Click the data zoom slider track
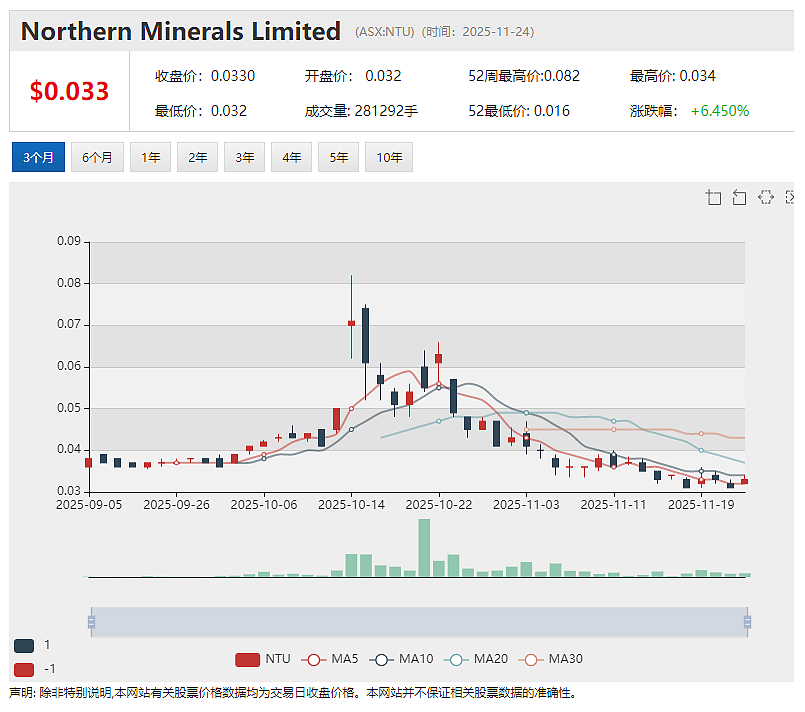The height and width of the screenshot is (712, 805). click(419, 622)
